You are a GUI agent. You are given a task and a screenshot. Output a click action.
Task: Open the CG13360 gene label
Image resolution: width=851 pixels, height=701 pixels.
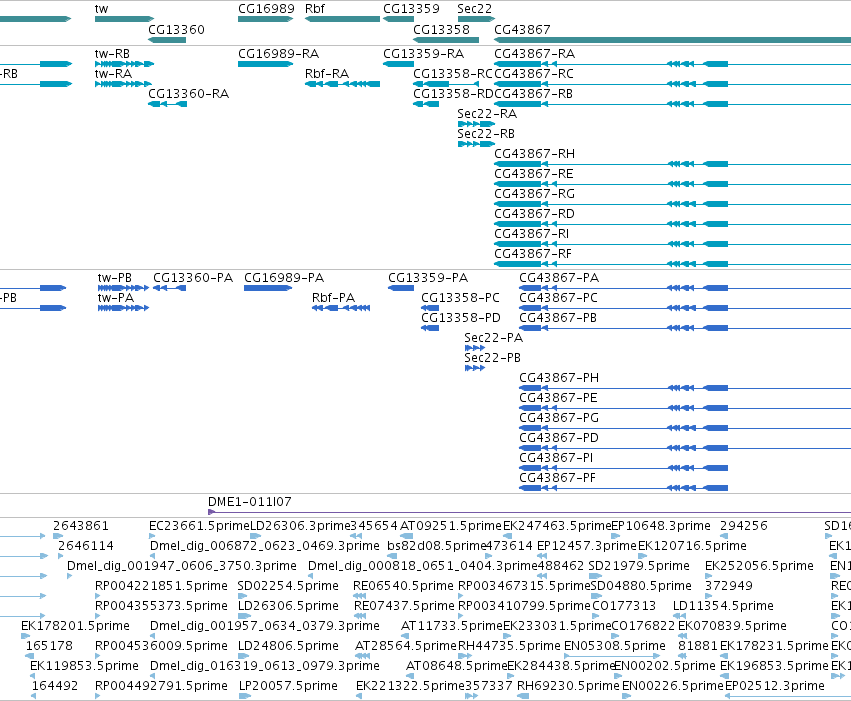(x=176, y=30)
